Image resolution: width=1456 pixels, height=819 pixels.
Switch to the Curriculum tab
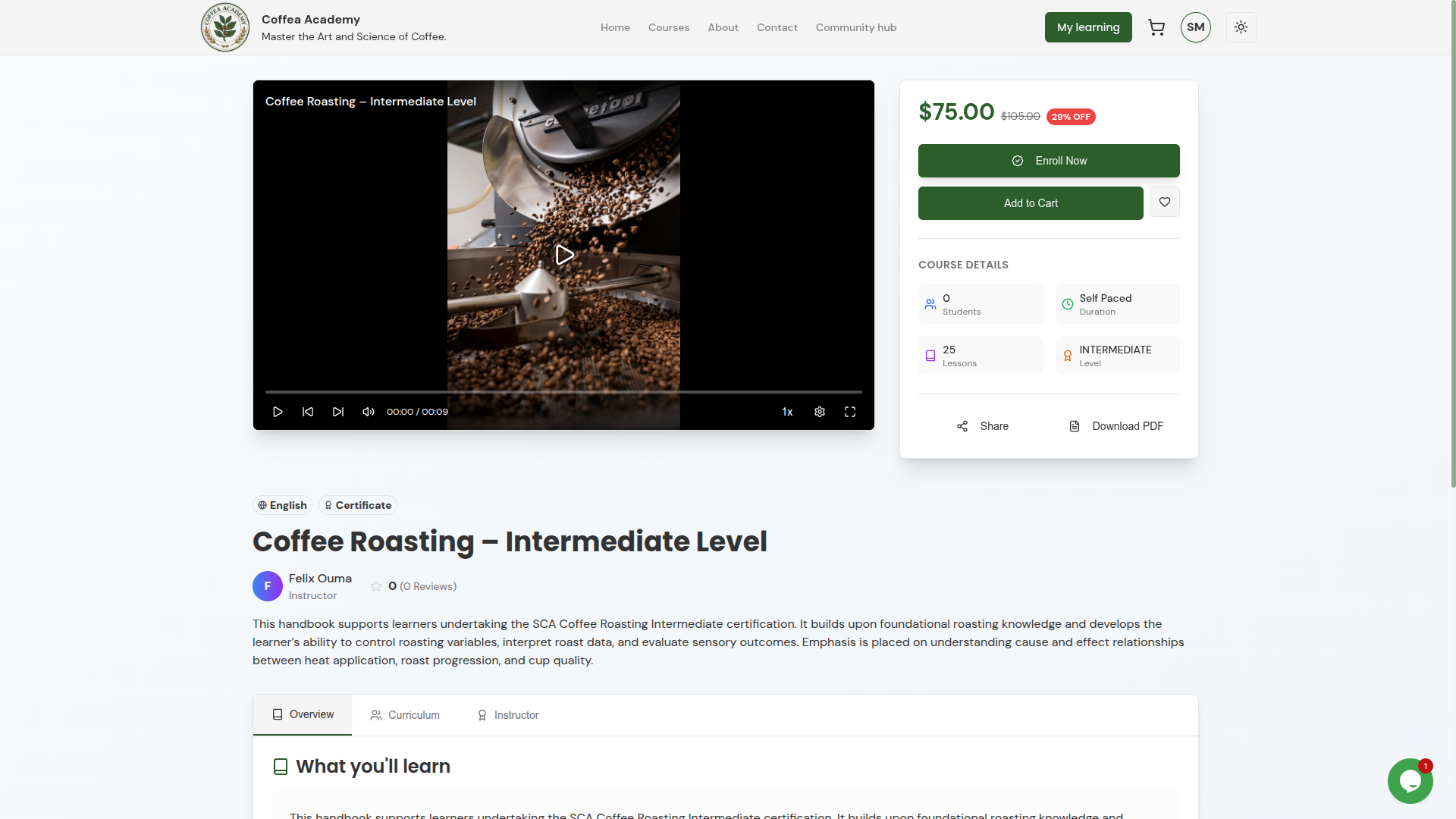[405, 715]
